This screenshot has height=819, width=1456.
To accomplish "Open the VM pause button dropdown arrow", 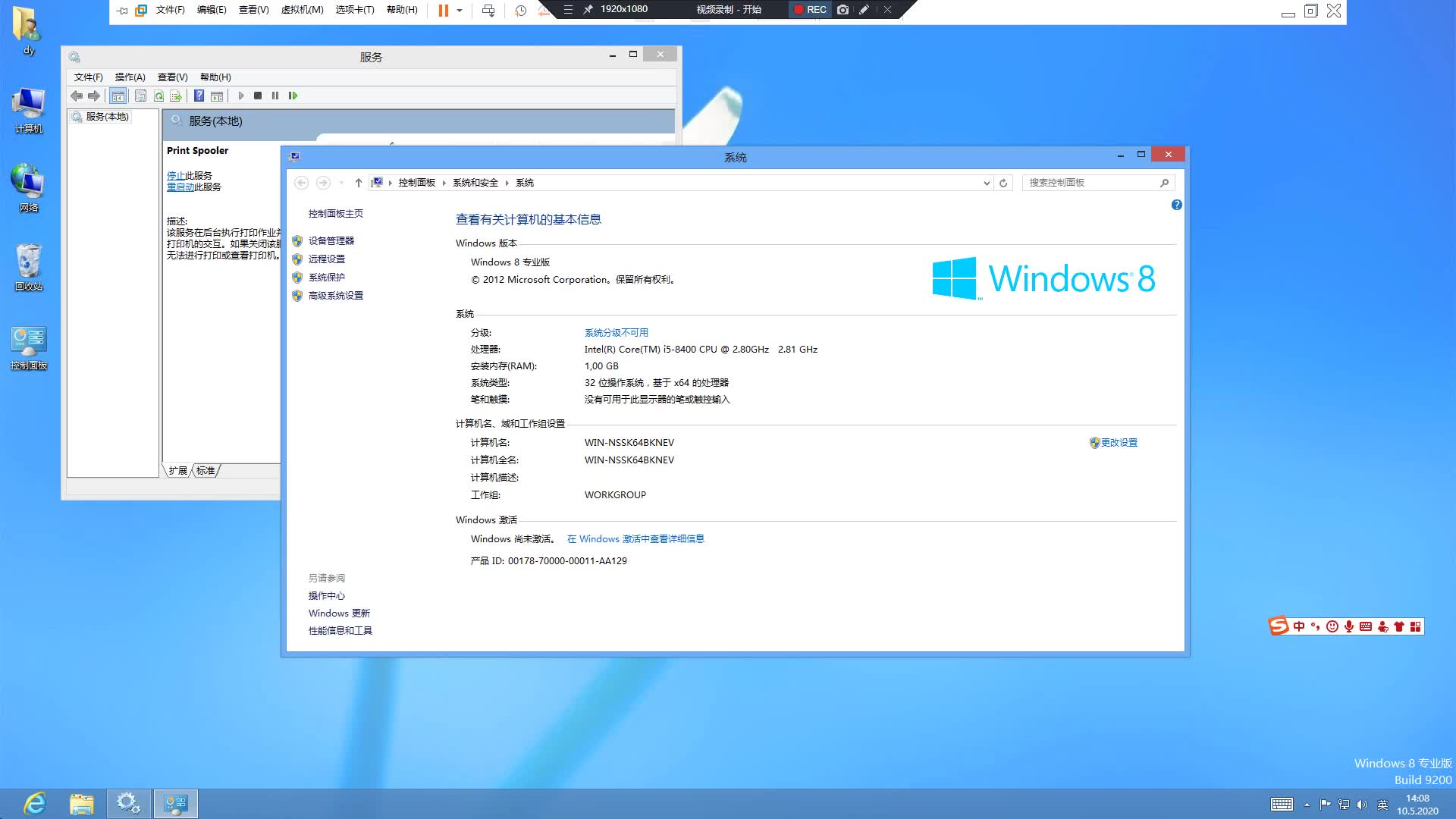I will pyautogui.click(x=457, y=10).
